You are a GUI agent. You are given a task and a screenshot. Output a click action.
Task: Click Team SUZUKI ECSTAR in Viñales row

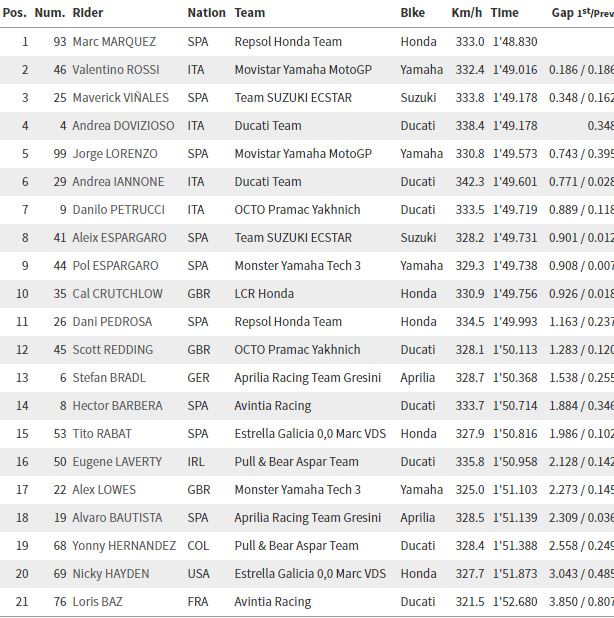click(x=293, y=98)
